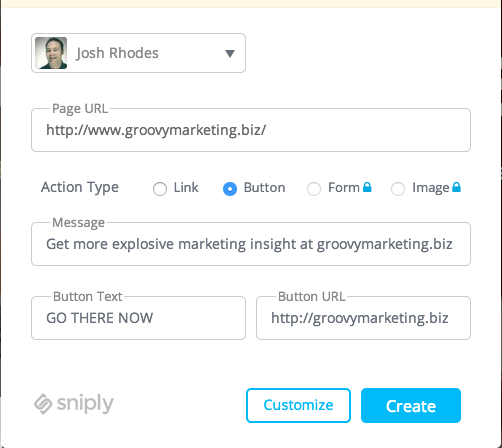Click the Image option label

(x=431, y=188)
